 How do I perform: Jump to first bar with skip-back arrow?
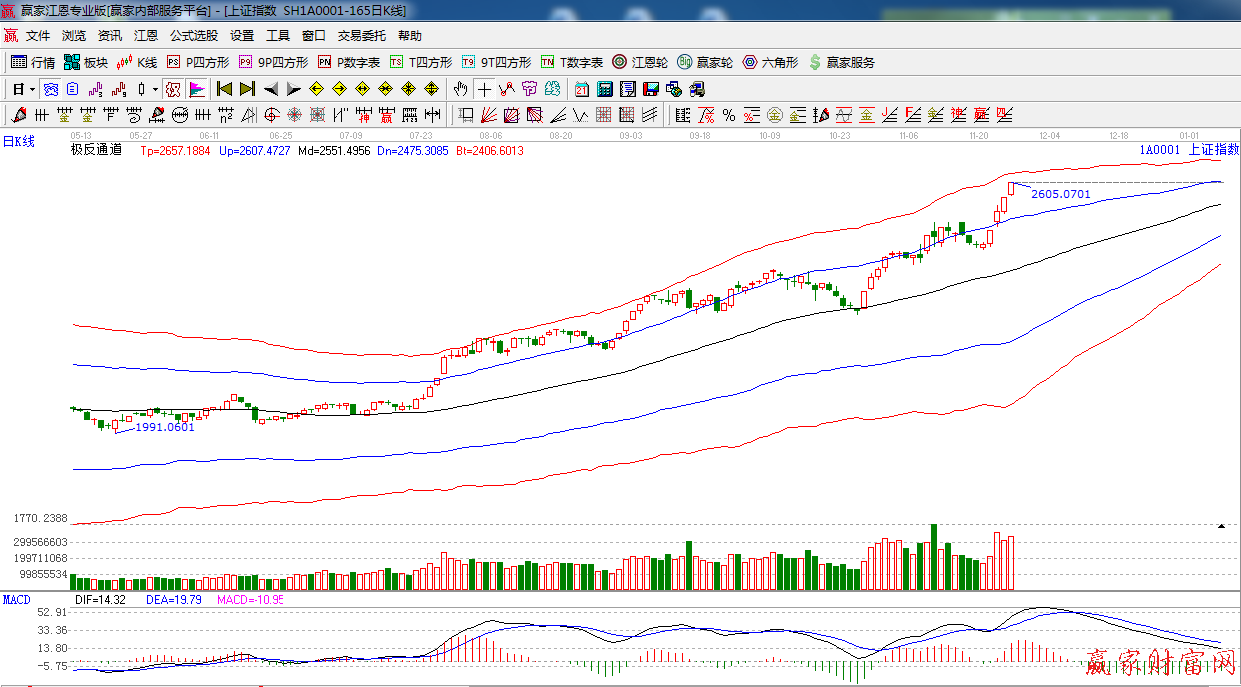pyautogui.click(x=224, y=89)
